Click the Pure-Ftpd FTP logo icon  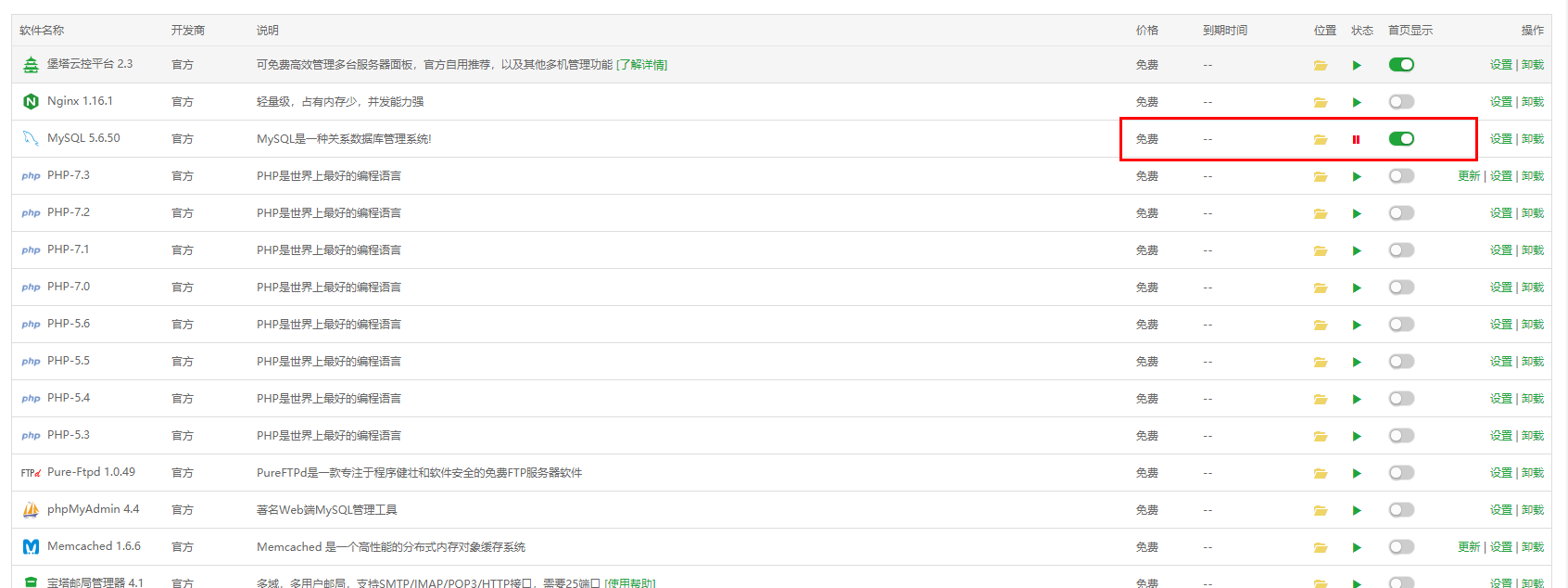(x=31, y=473)
